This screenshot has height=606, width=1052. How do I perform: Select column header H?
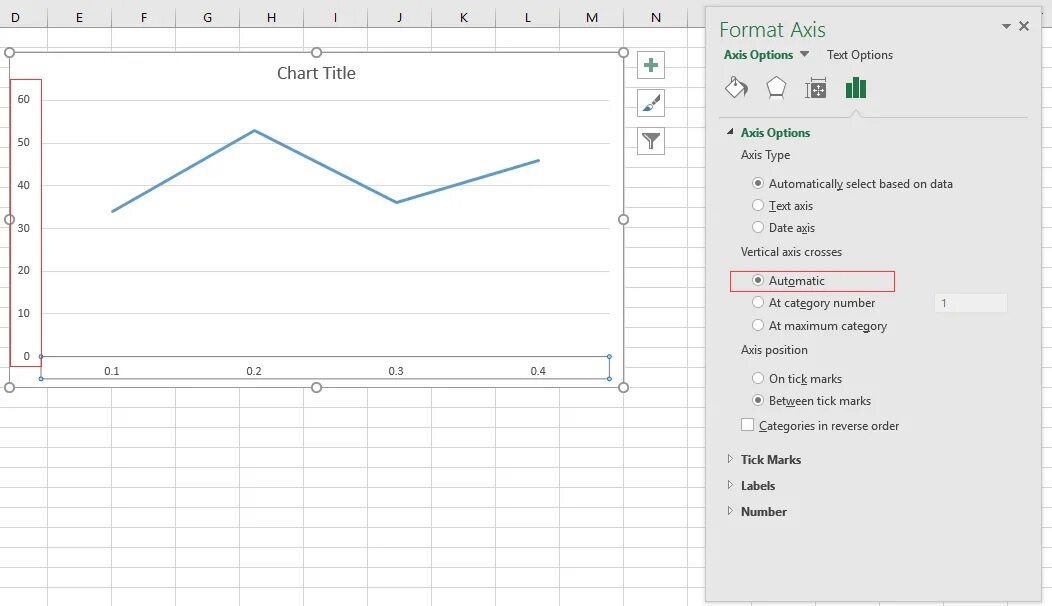click(272, 17)
